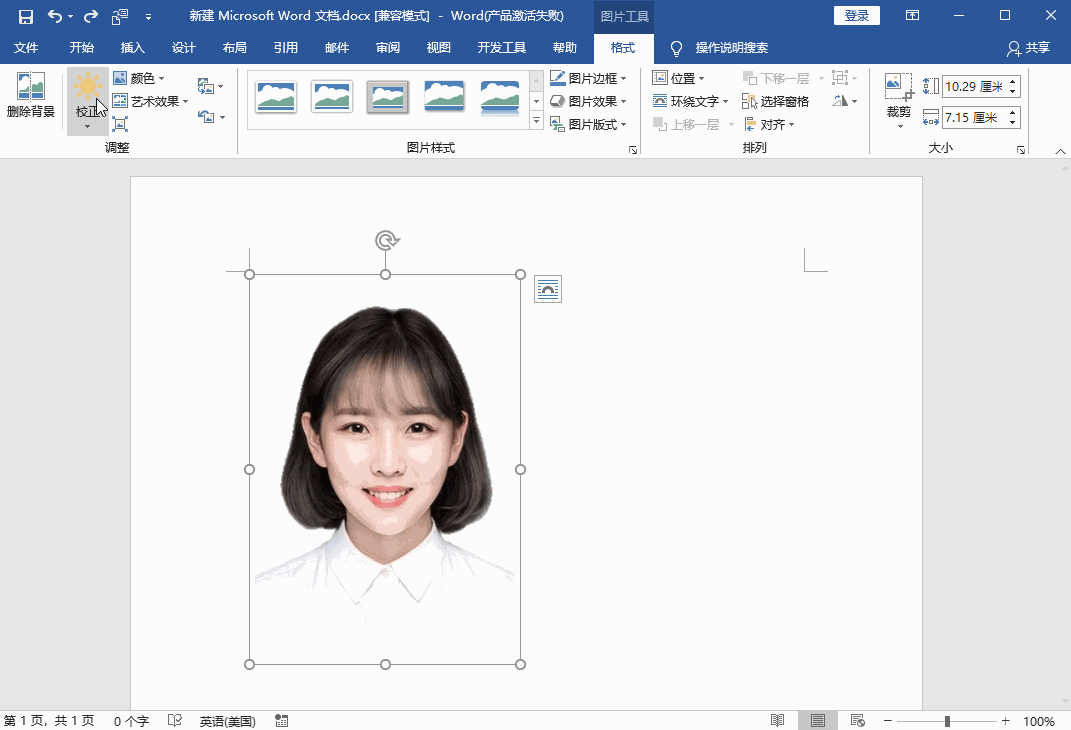Click the portrait photo in the document
The width and height of the screenshot is (1071, 730).
385,469
